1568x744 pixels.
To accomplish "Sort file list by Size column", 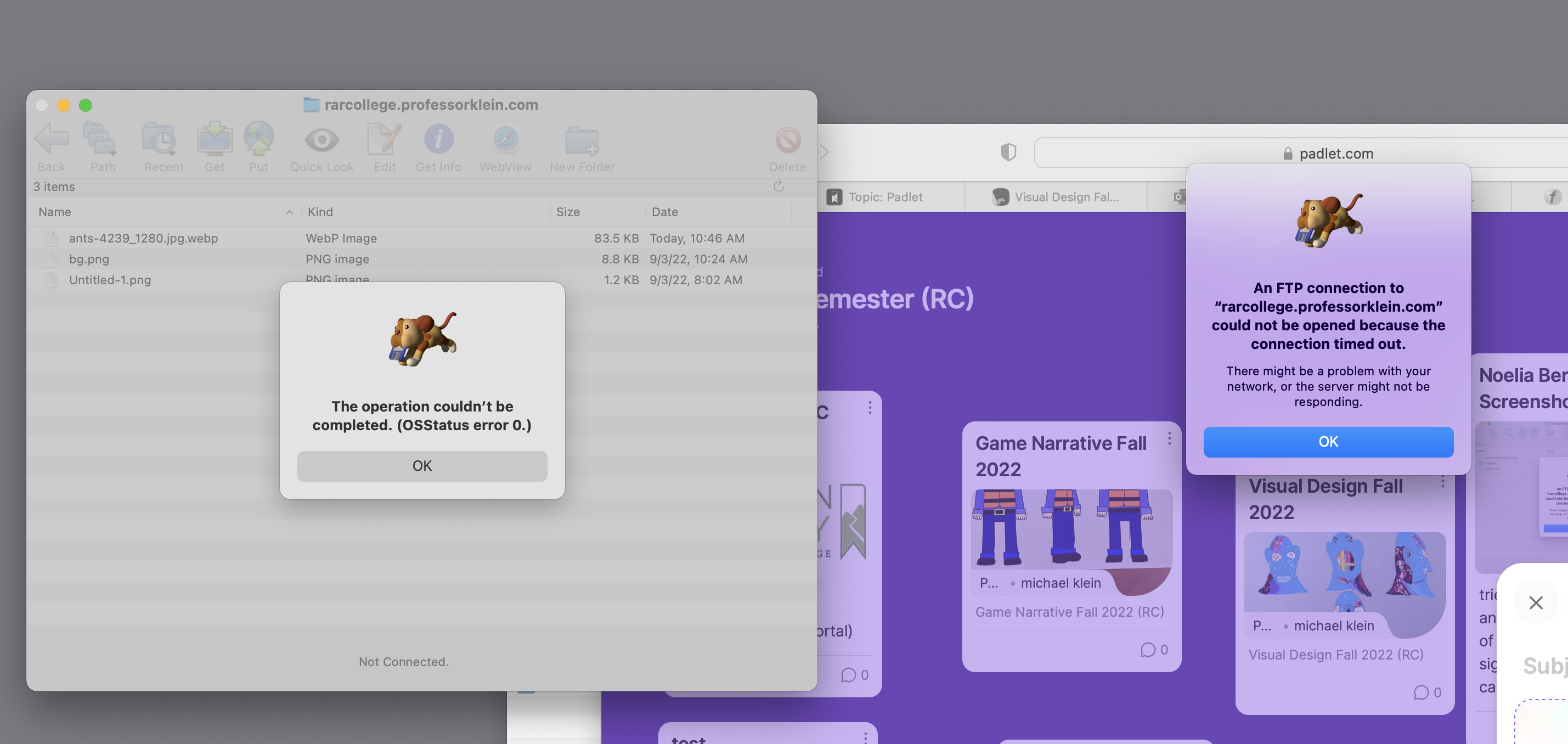I will [598, 212].
